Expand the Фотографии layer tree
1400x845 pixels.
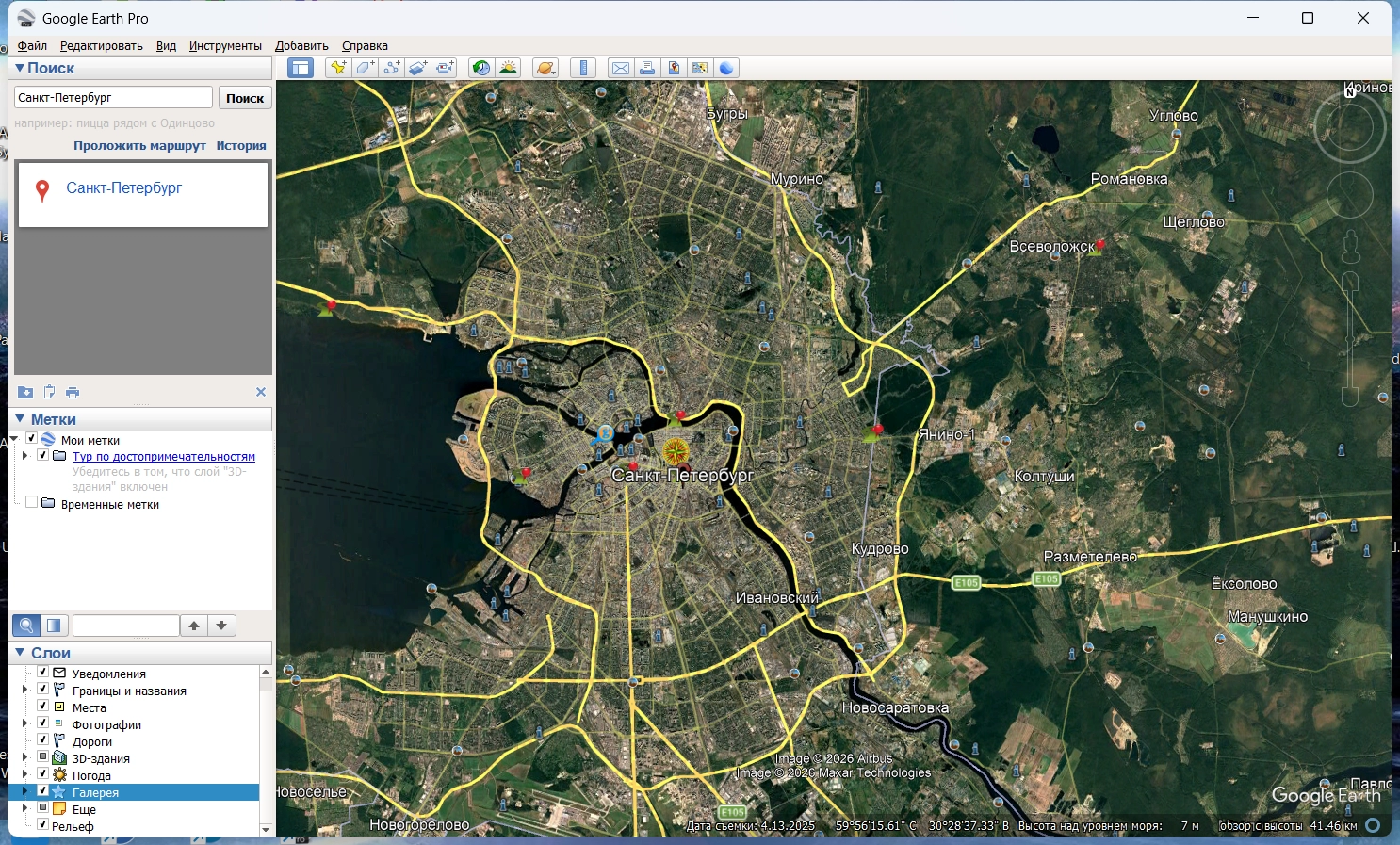[25, 724]
